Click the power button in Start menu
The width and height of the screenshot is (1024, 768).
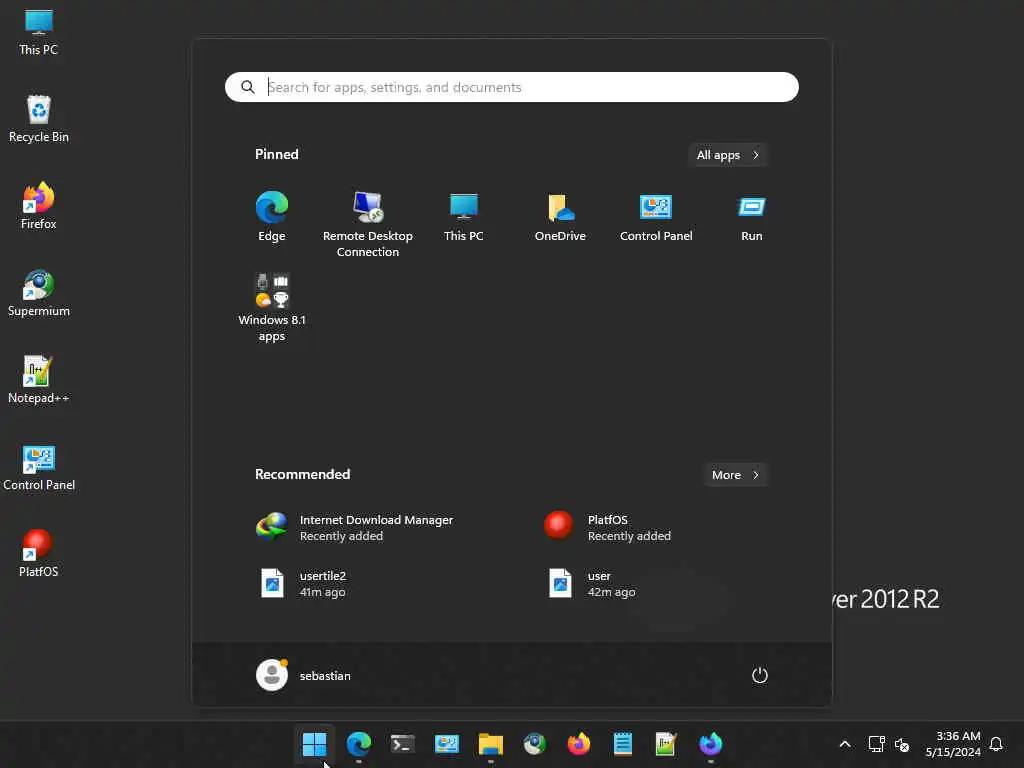(x=760, y=675)
